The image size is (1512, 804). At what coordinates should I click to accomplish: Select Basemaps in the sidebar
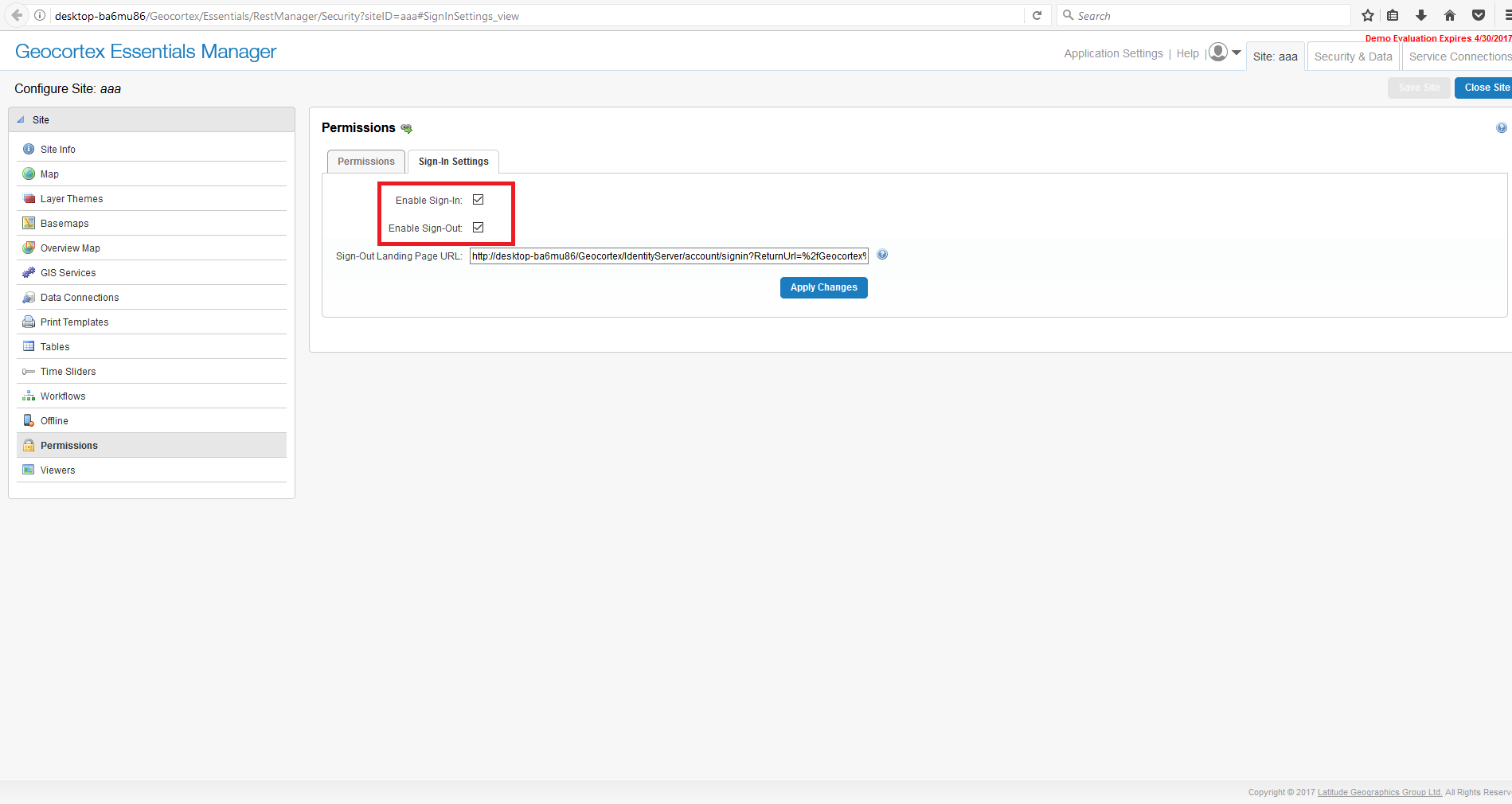151,223
